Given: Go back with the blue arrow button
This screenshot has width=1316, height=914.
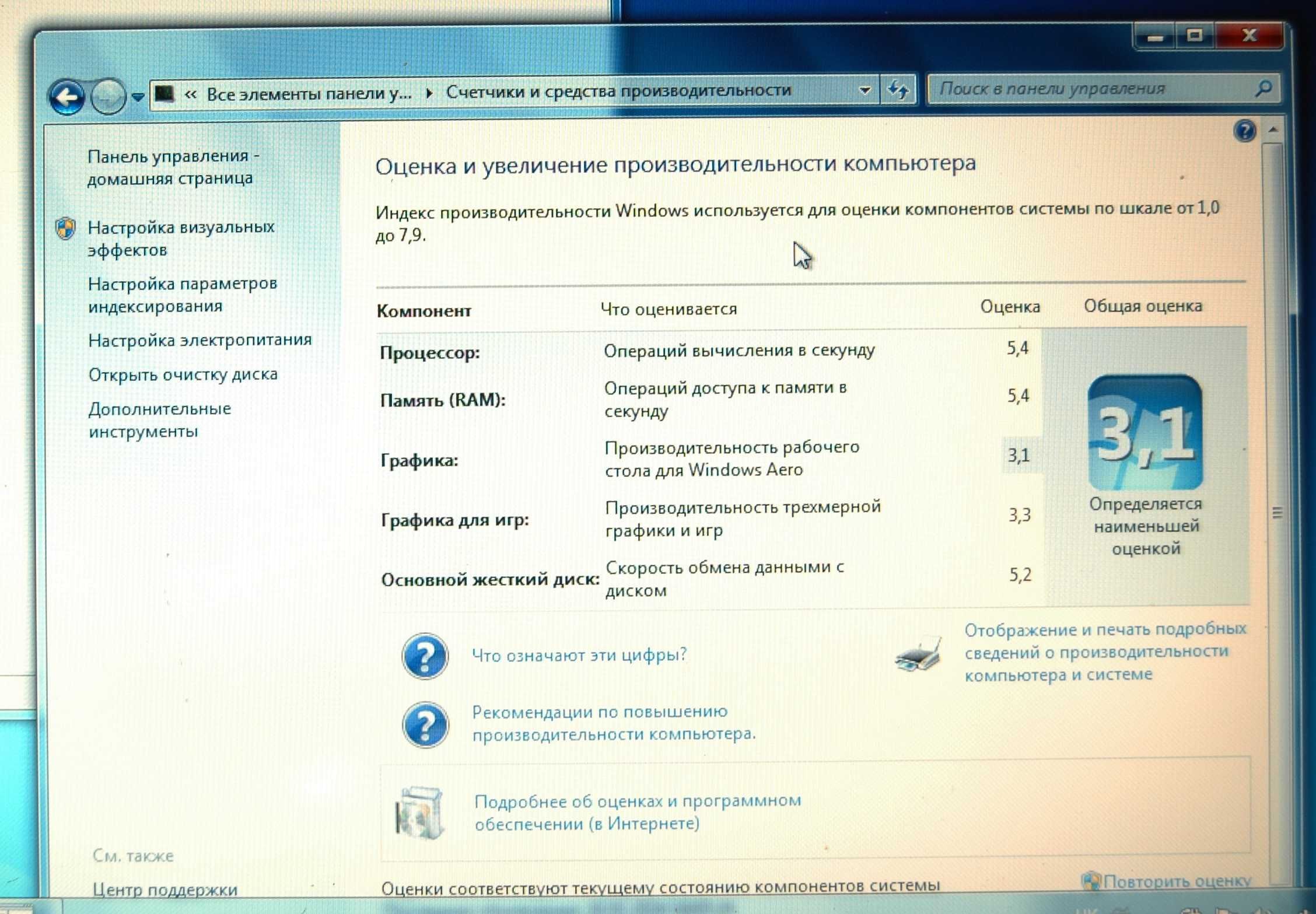Looking at the screenshot, I should 67,97.
